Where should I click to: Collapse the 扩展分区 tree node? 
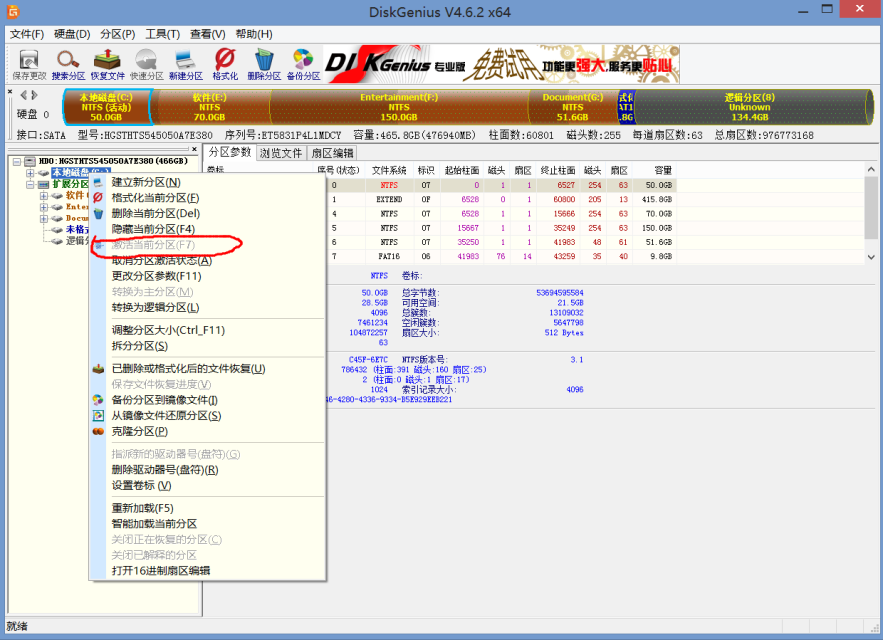click(30, 184)
